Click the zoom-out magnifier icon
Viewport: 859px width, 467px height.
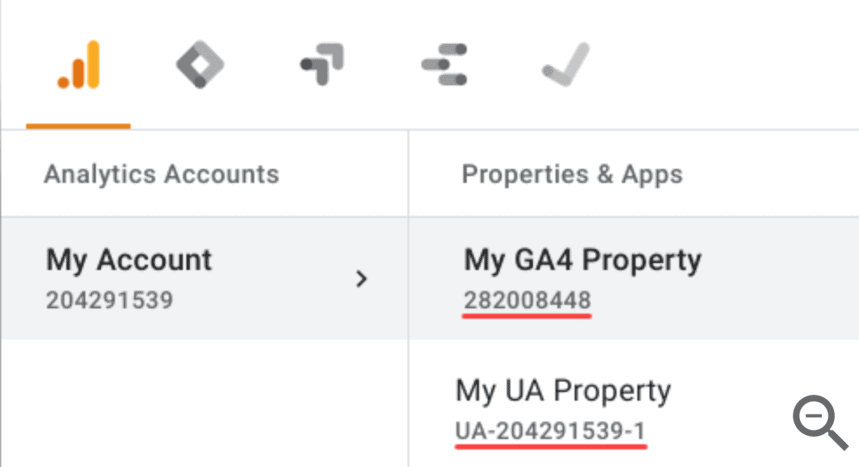[x=820, y=422]
